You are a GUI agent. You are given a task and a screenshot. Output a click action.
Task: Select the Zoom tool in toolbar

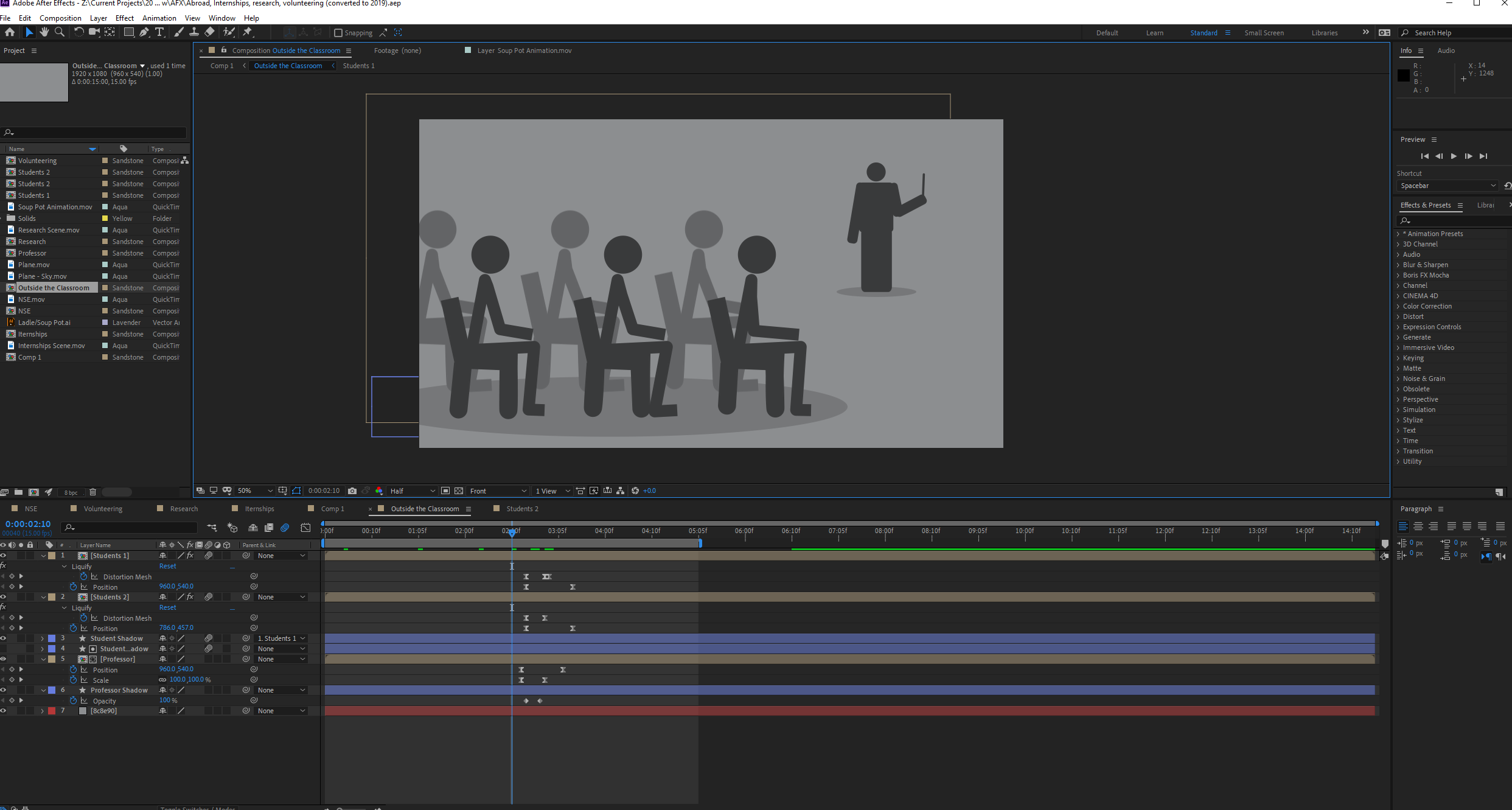pos(60,32)
